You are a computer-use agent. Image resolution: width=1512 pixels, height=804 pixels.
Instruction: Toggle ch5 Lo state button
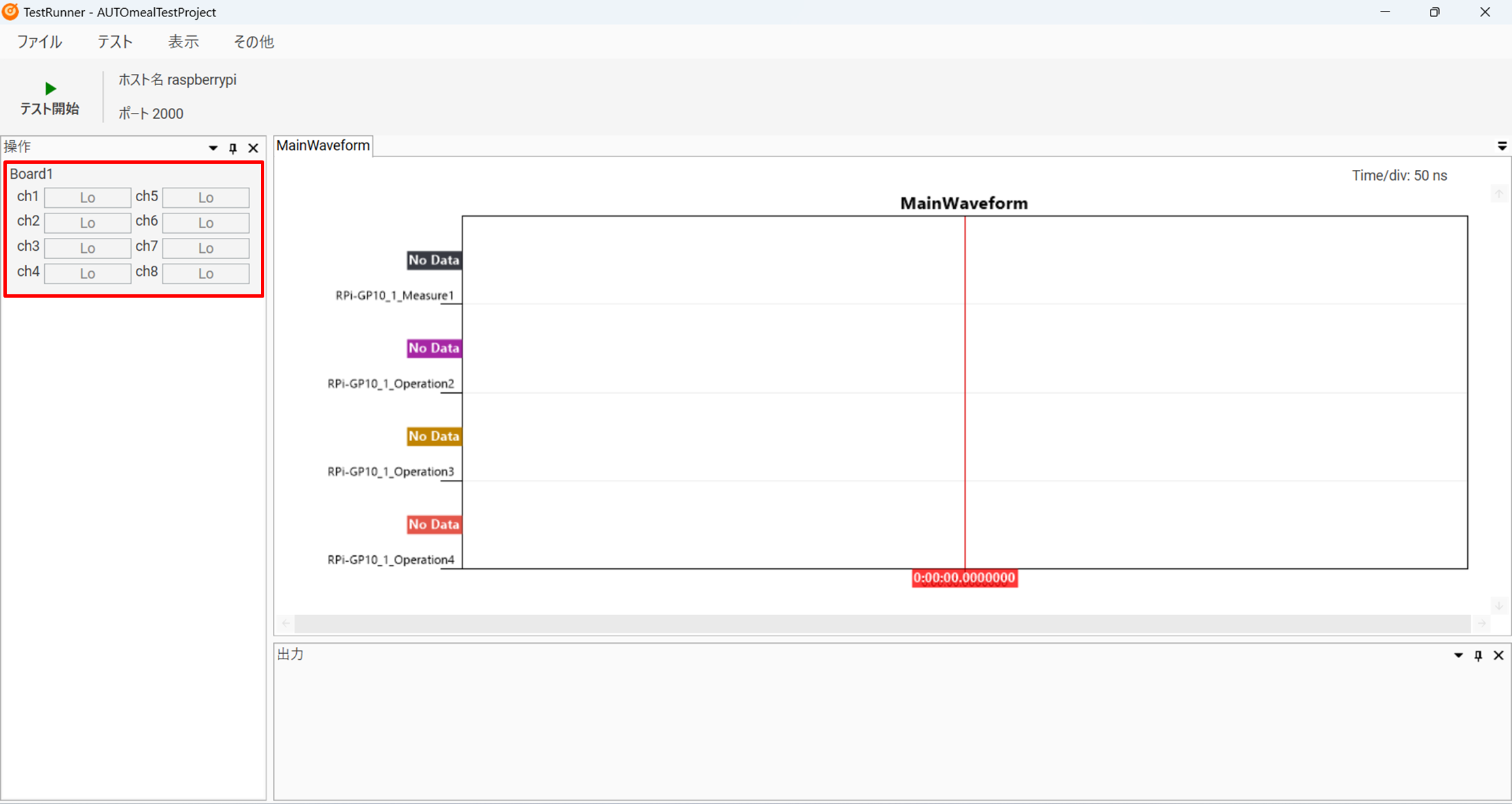tap(206, 198)
